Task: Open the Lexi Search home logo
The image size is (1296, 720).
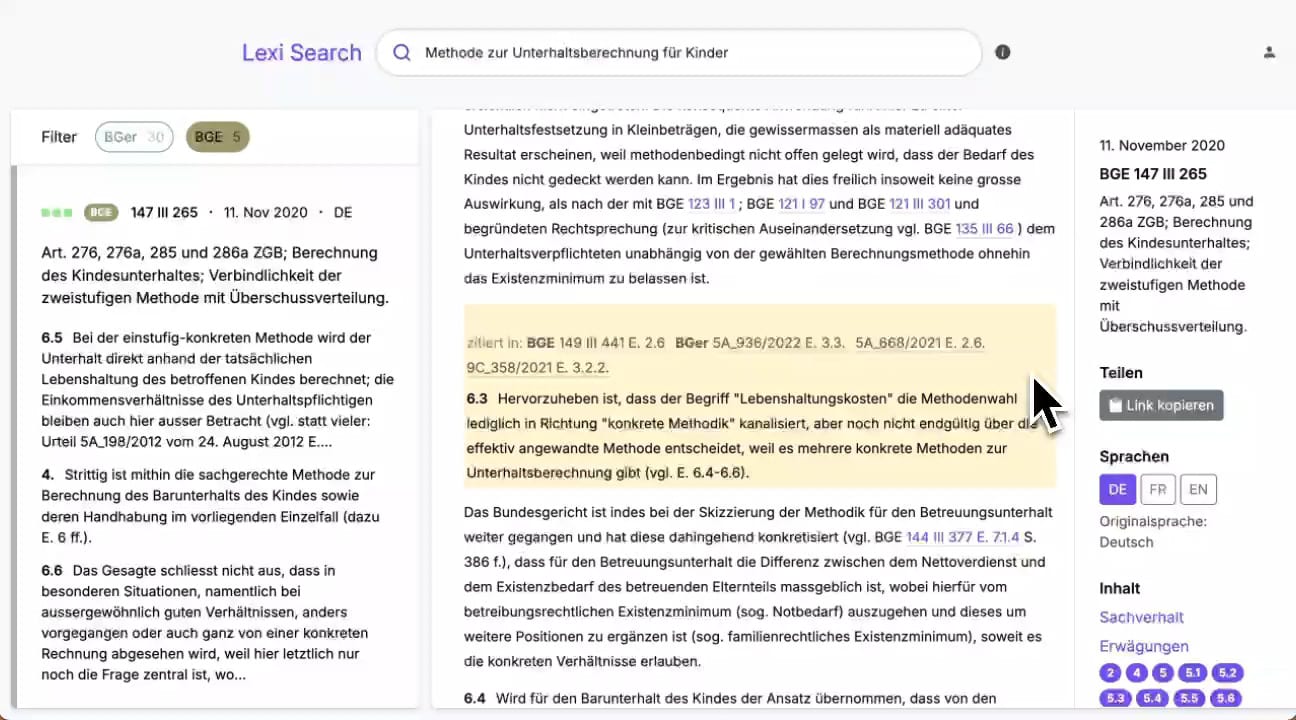Action: tap(301, 53)
